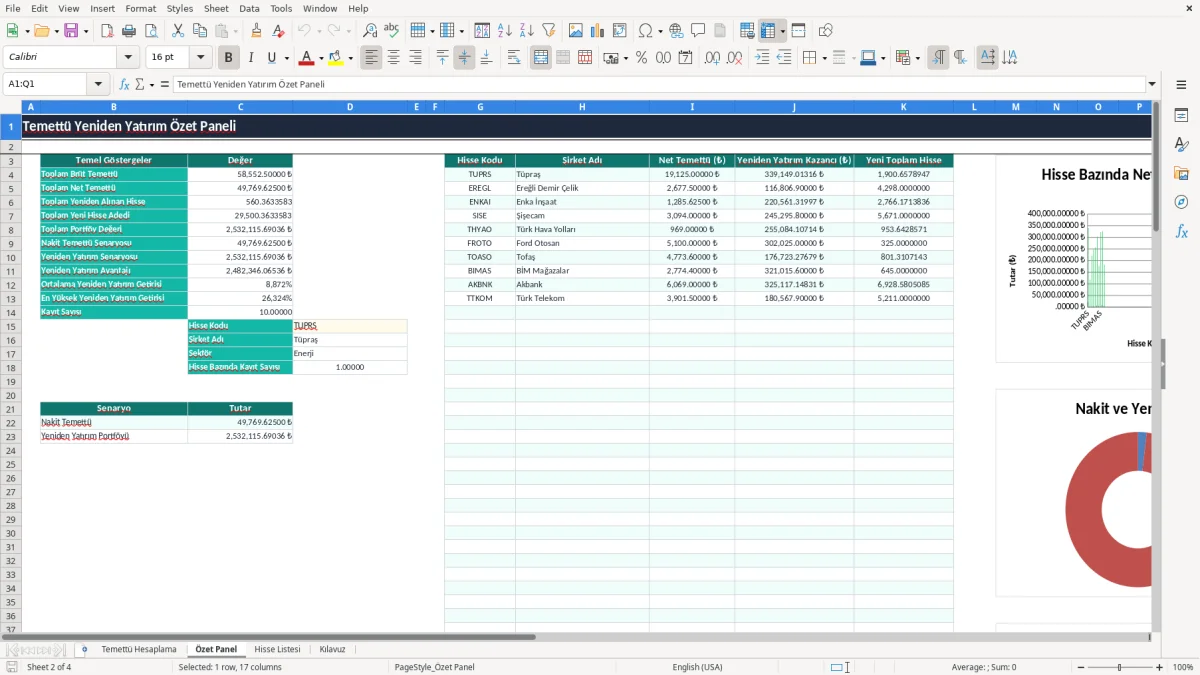Switch to Temettü Hesaplama sheet tab
The height and width of the screenshot is (675, 1200).
point(138,649)
